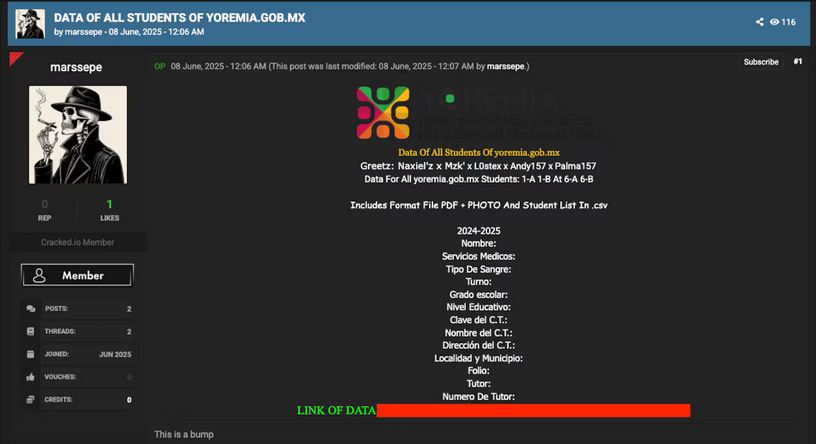Click marssepe in last modified note
The height and width of the screenshot is (444, 816).
pos(505,66)
